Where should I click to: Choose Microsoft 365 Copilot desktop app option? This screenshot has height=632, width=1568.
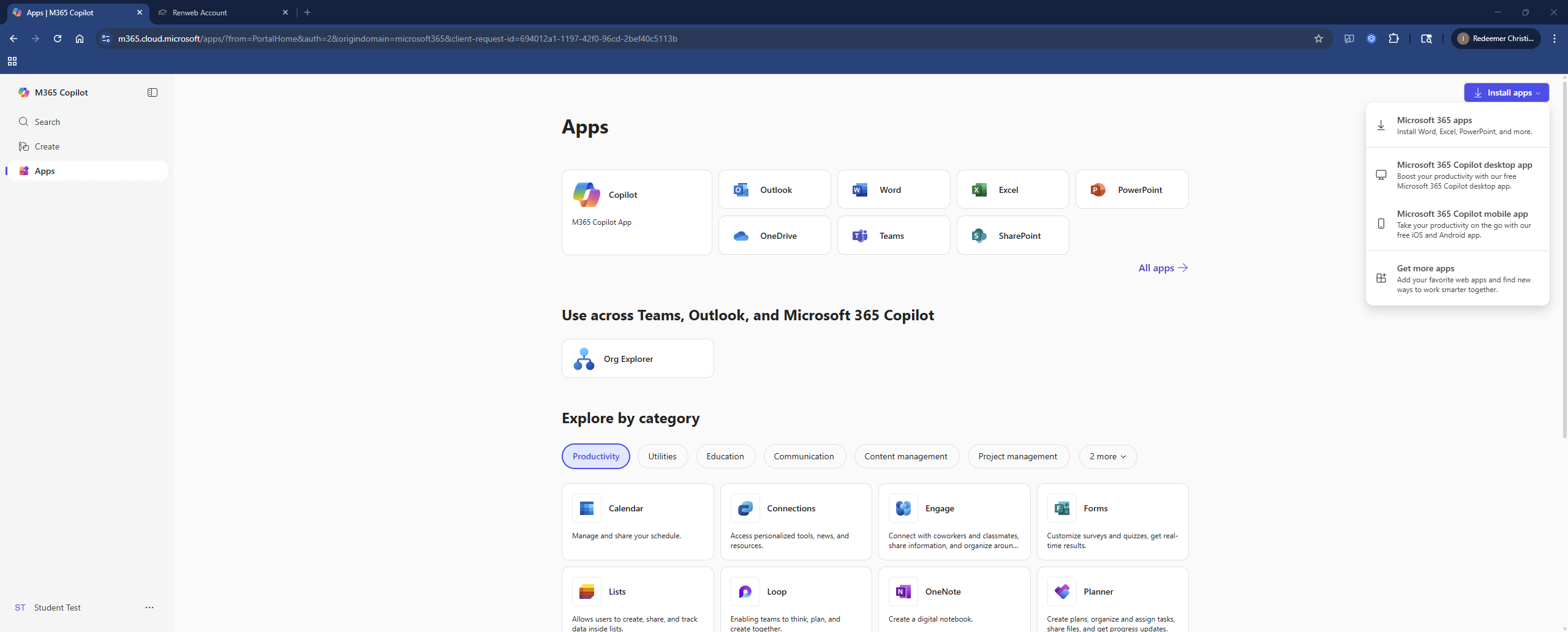[x=1457, y=175]
